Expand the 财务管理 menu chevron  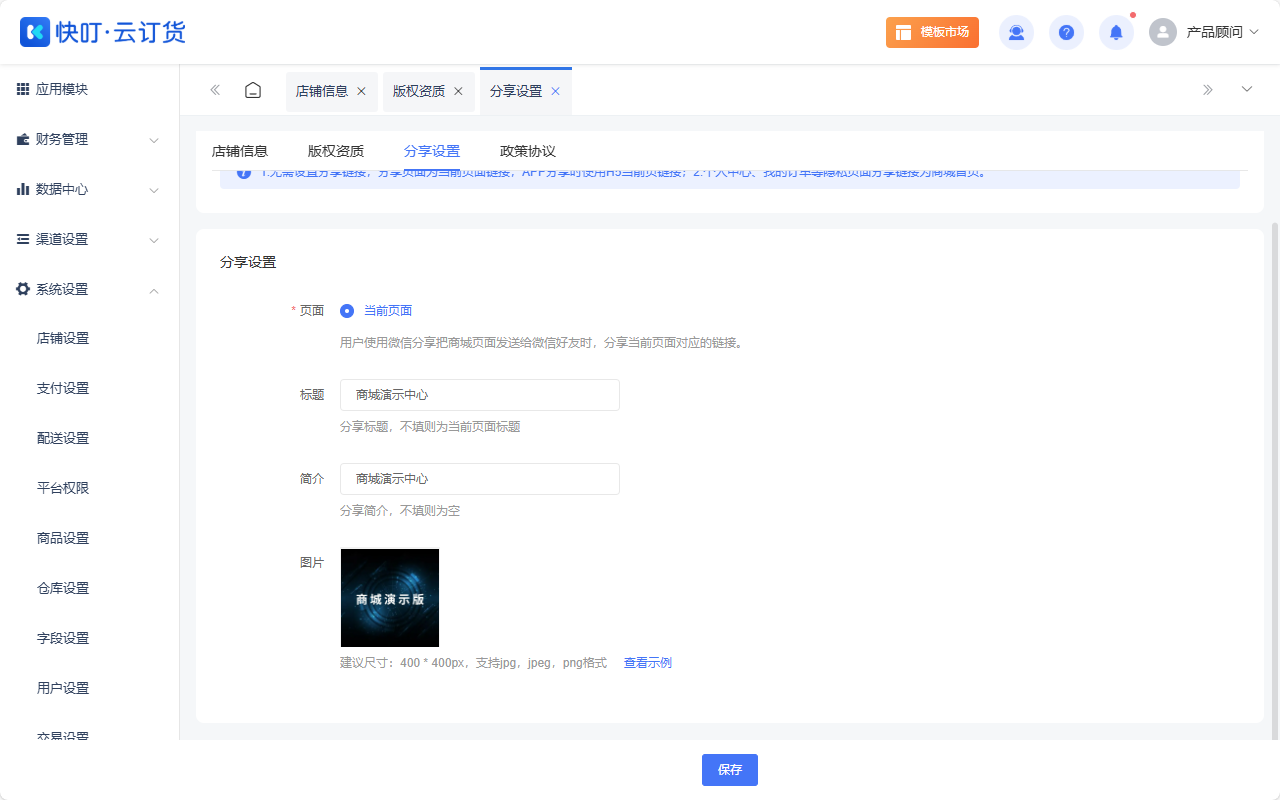pyautogui.click(x=154, y=140)
